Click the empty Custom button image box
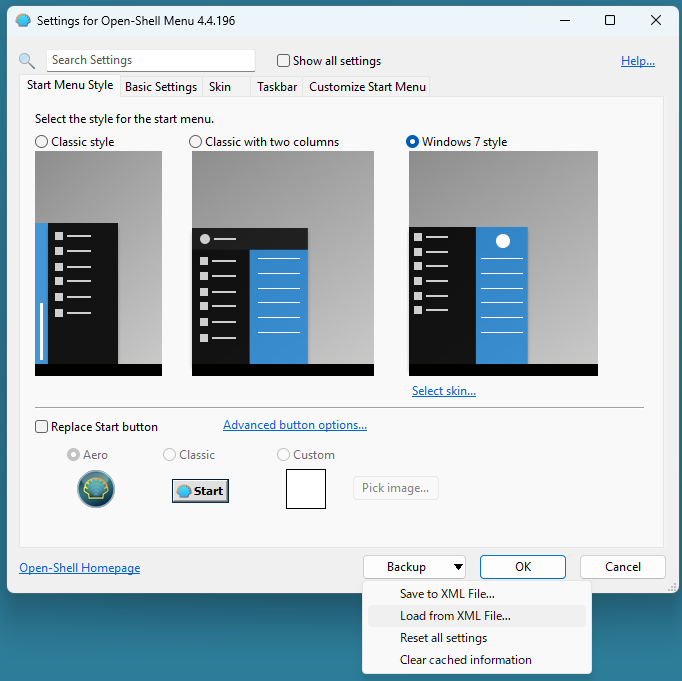The image size is (682, 681). pyautogui.click(x=305, y=489)
